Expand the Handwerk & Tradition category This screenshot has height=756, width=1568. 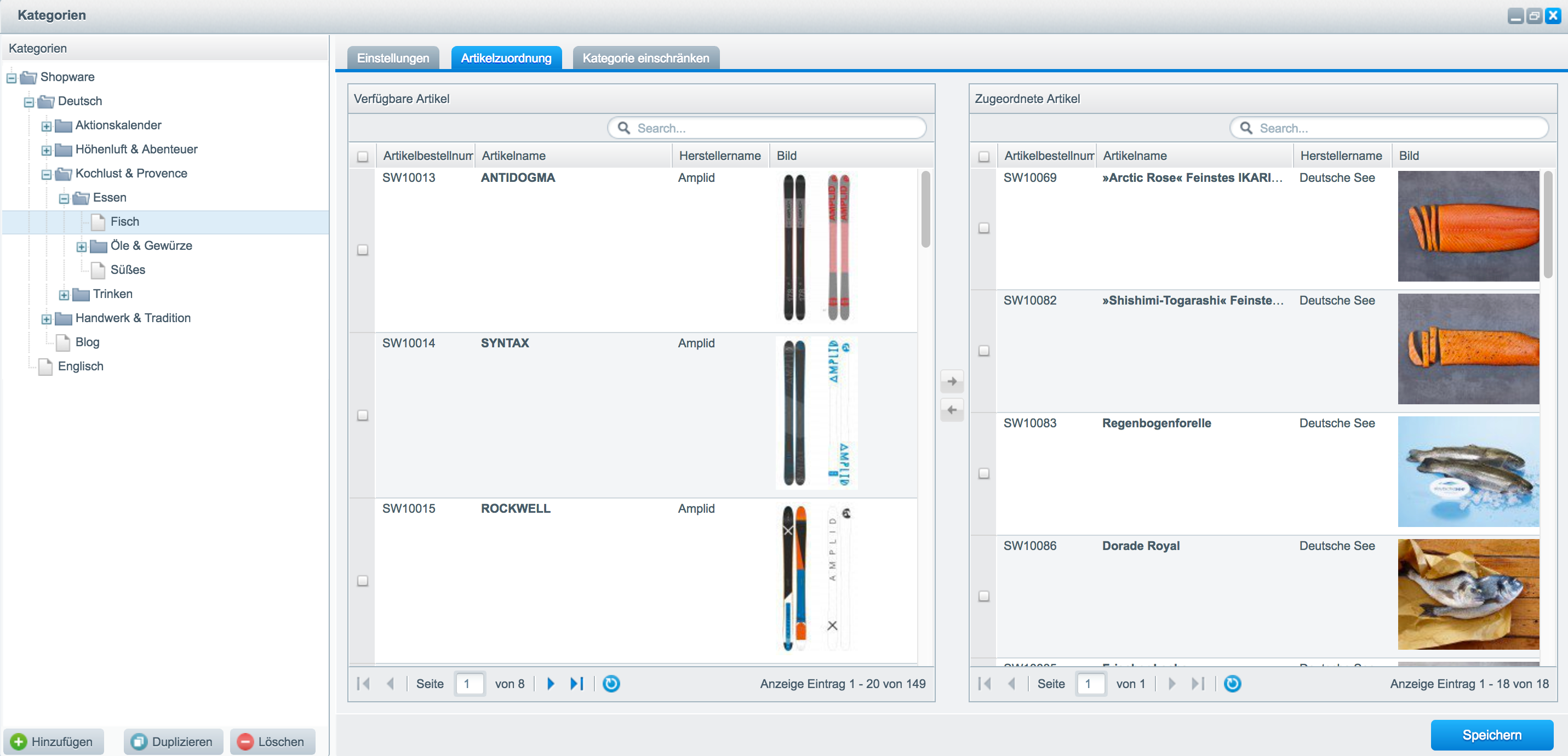pos(46,319)
